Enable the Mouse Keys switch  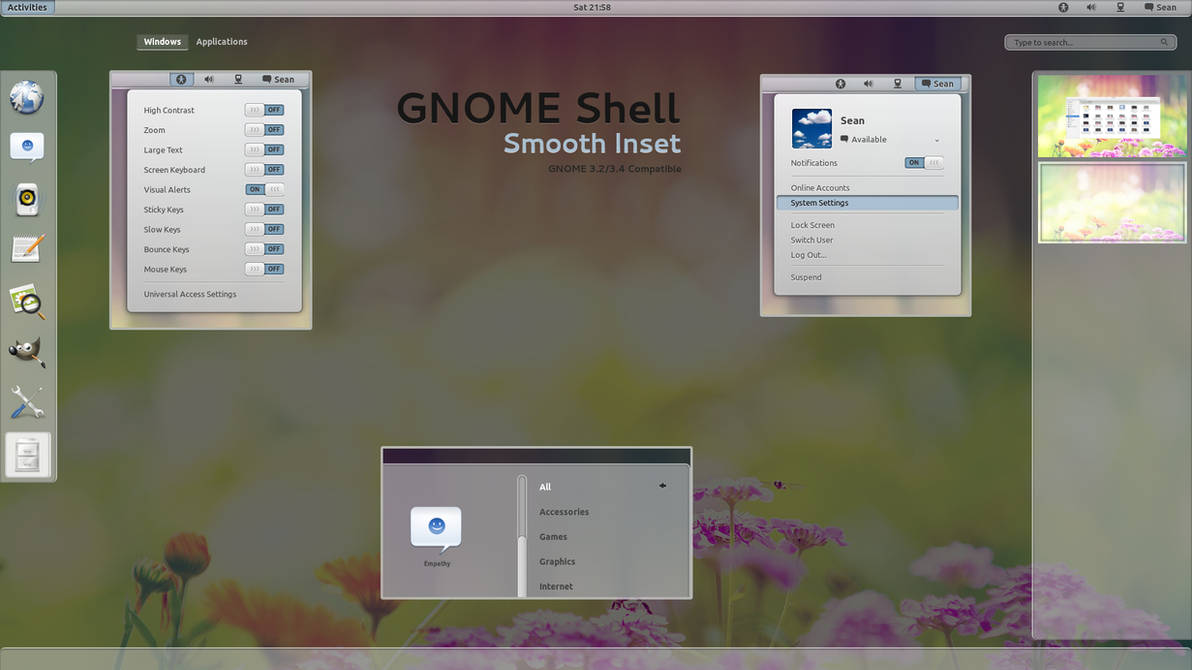point(264,269)
